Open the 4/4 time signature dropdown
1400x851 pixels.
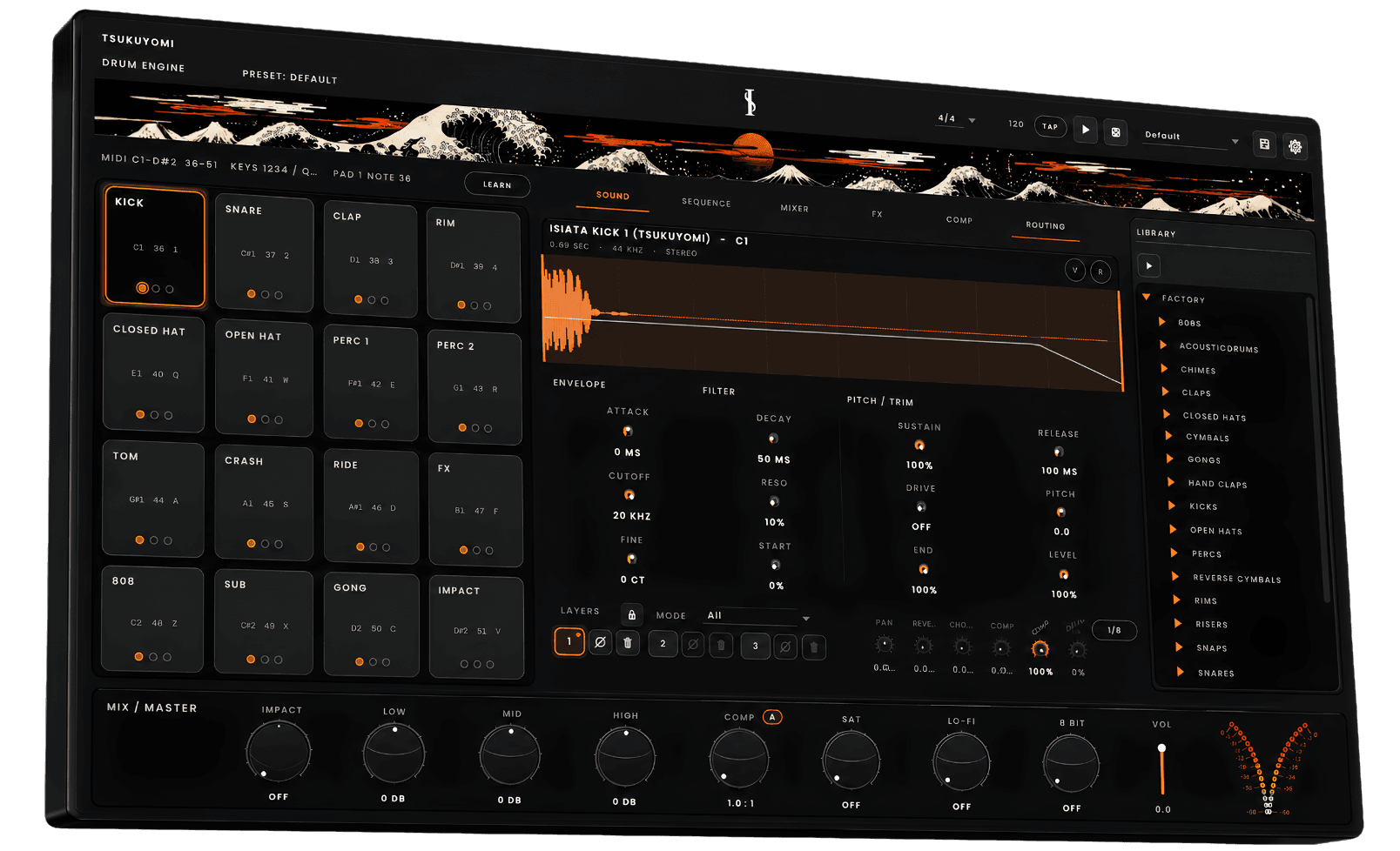point(956,119)
